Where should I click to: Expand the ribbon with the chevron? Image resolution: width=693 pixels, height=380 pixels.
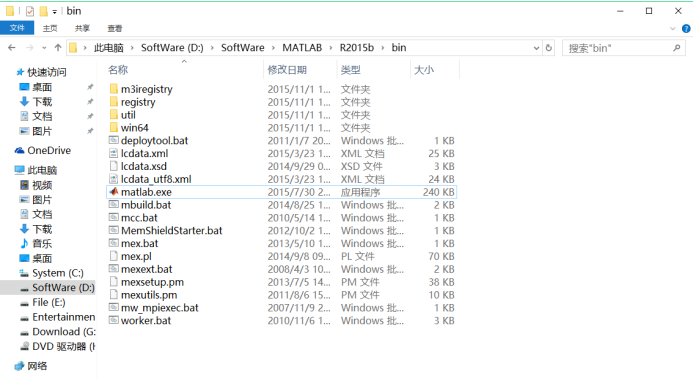point(673,28)
